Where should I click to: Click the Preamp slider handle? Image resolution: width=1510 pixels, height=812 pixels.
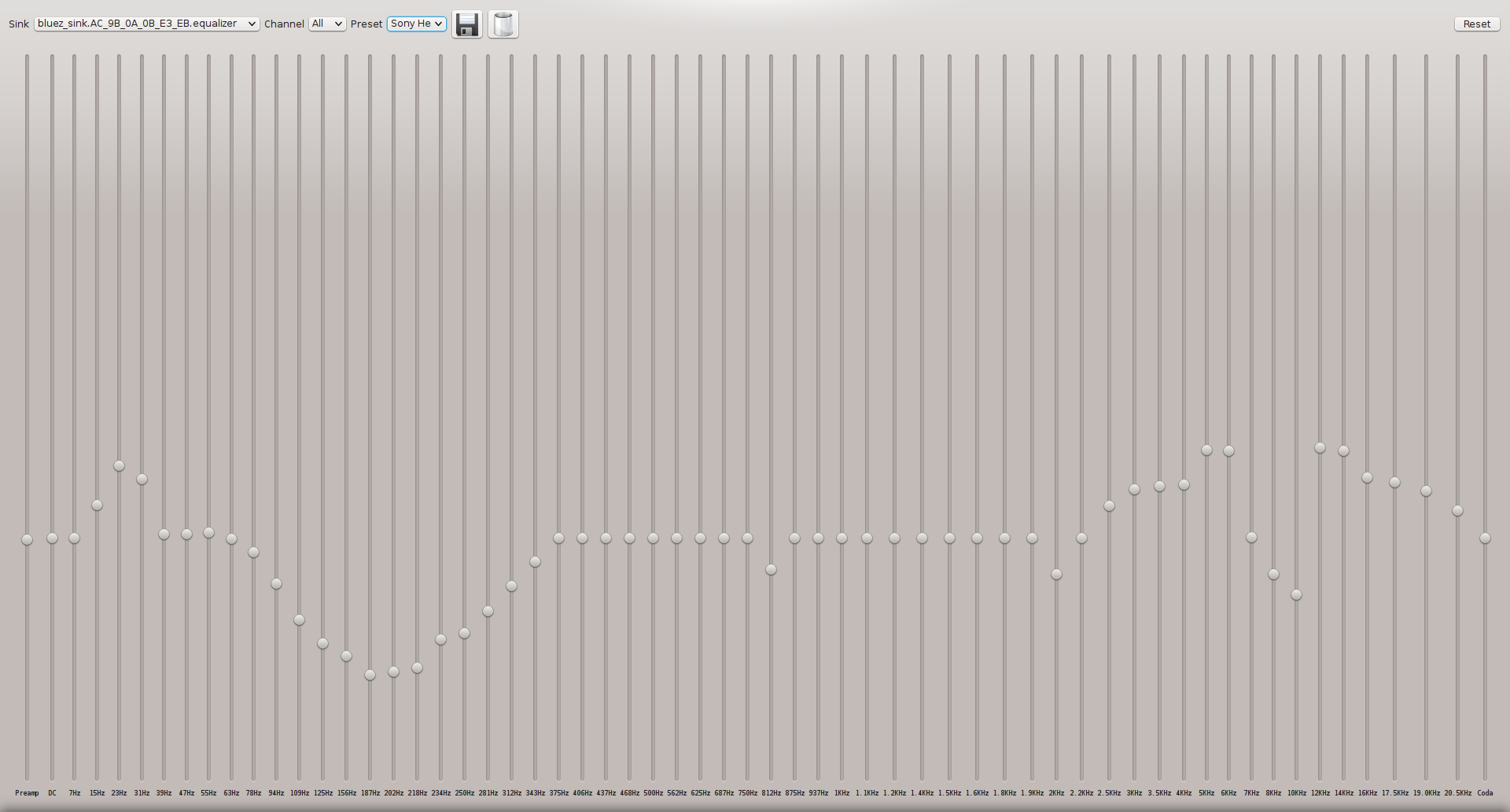(27, 539)
